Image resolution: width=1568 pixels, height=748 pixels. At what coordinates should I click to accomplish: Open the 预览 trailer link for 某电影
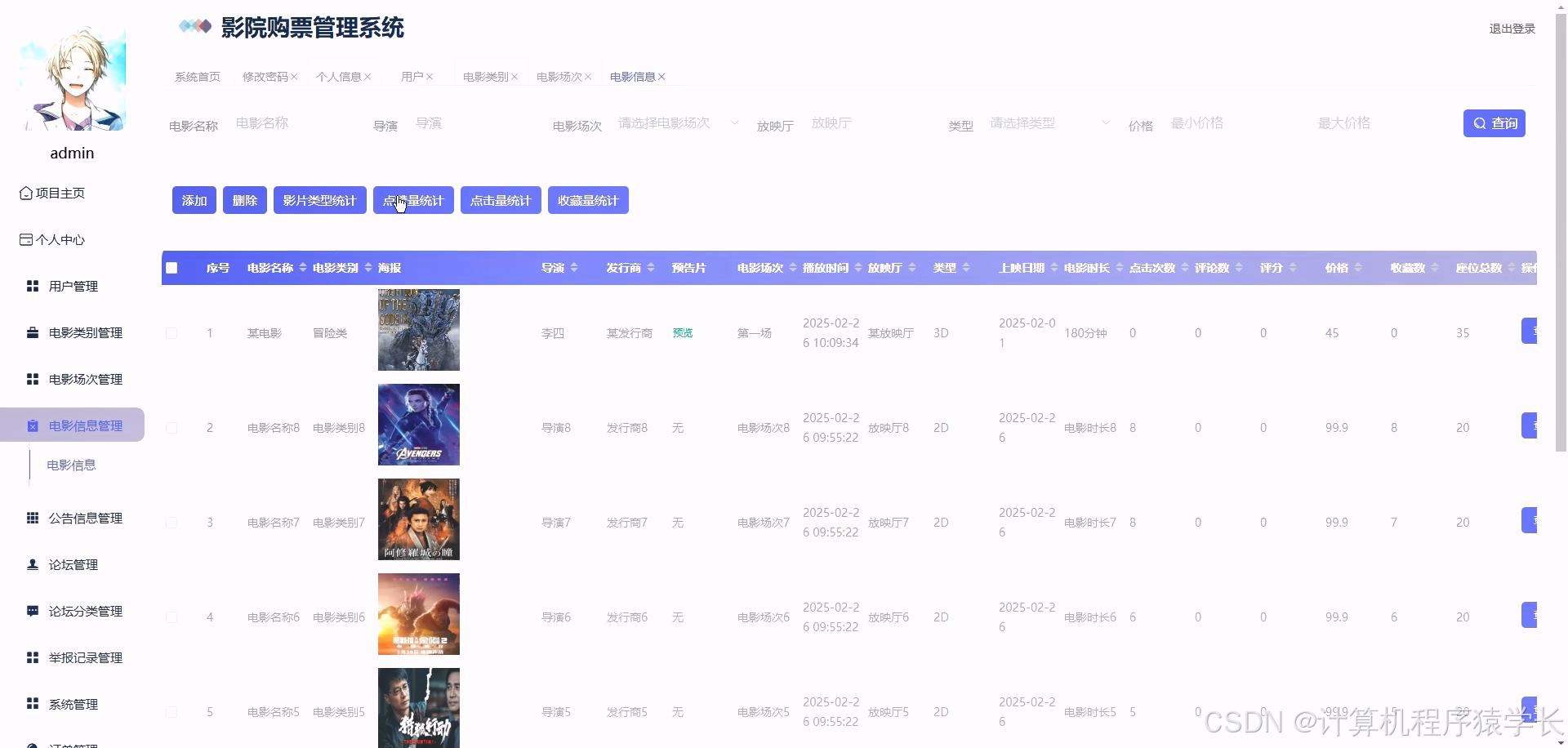click(x=682, y=332)
